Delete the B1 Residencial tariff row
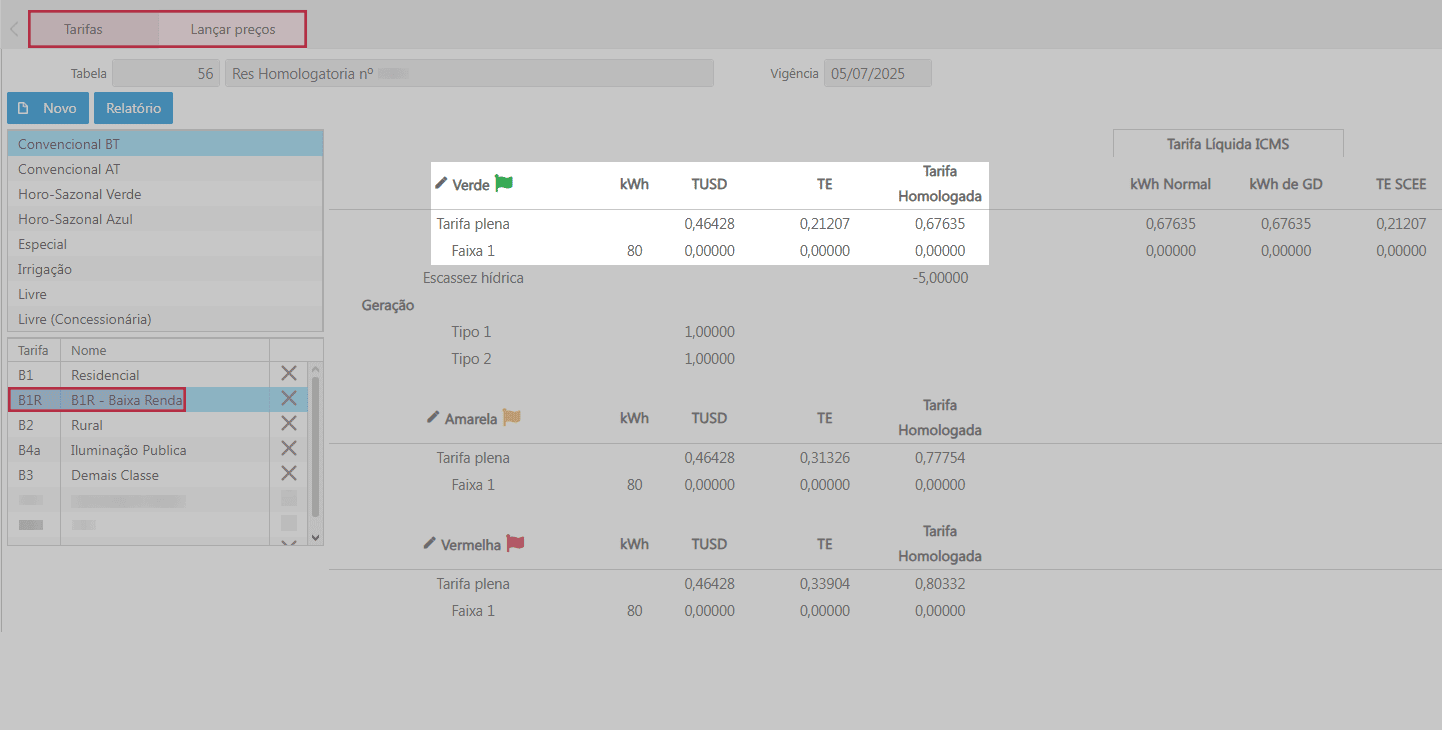Image resolution: width=1442 pixels, height=730 pixels. click(x=289, y=374)
